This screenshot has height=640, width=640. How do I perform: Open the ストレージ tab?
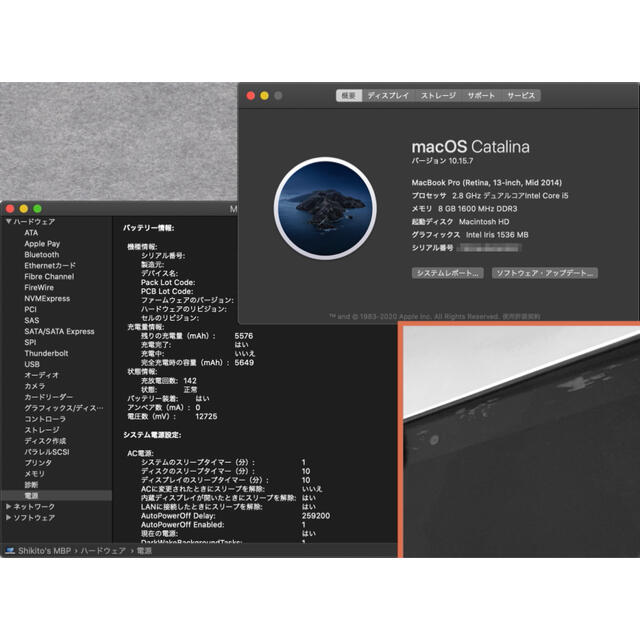tap(438, 96)
